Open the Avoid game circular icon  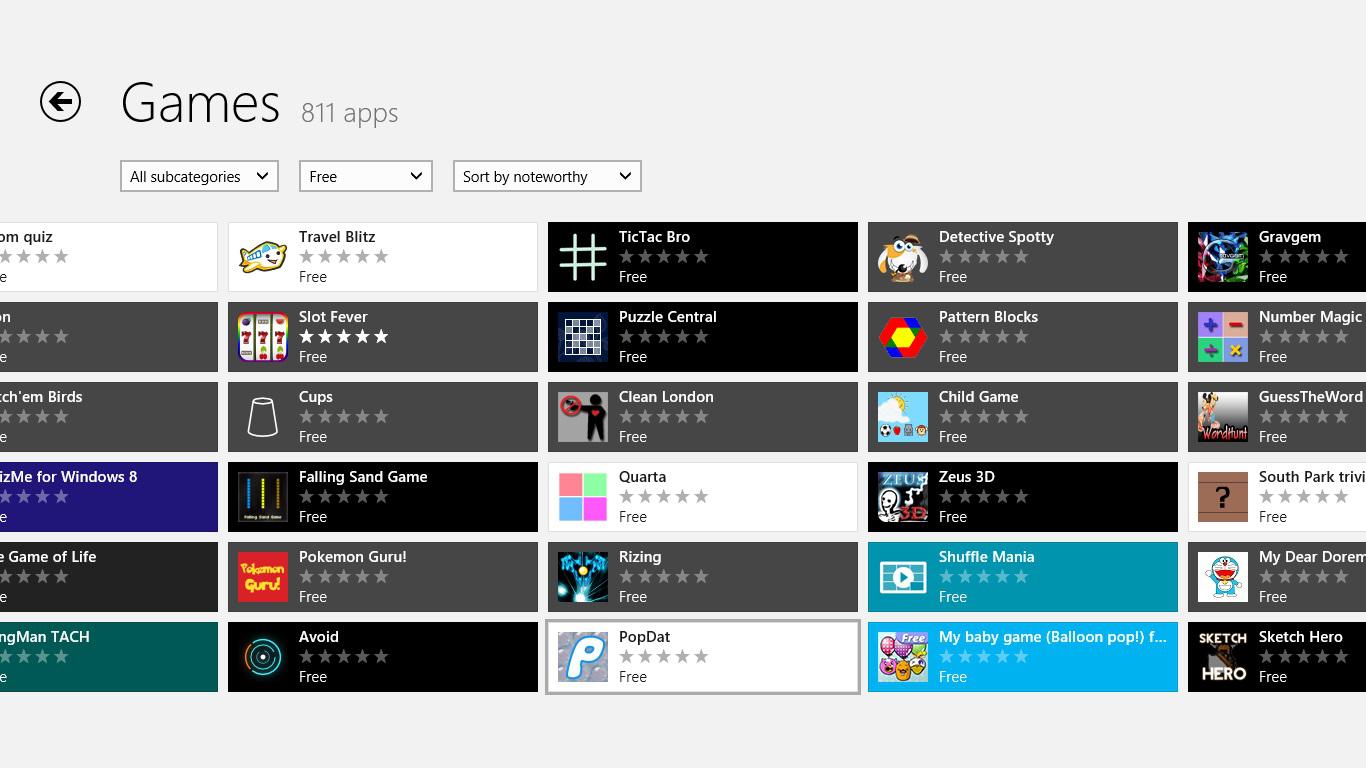point(263,657)
